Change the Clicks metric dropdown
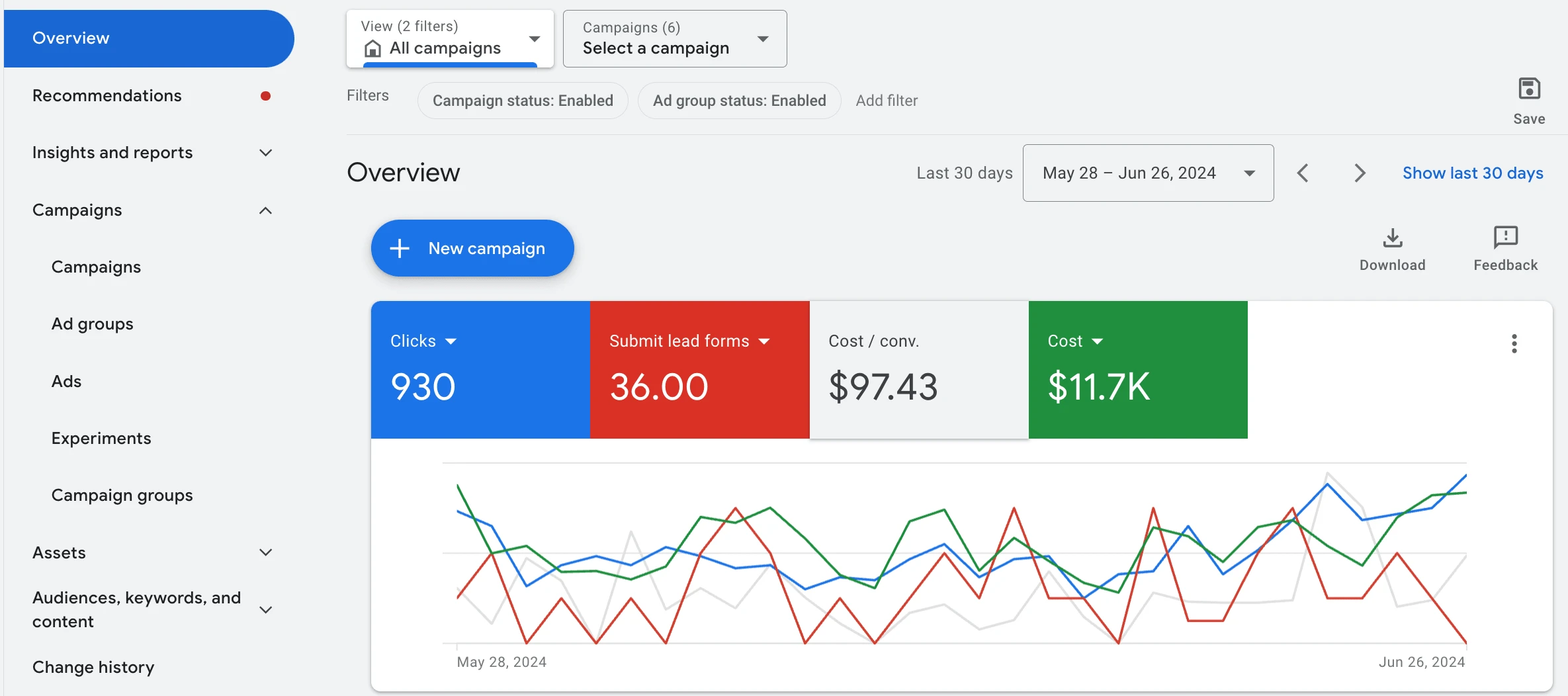Screen dimensions: 1568x696 423,341
